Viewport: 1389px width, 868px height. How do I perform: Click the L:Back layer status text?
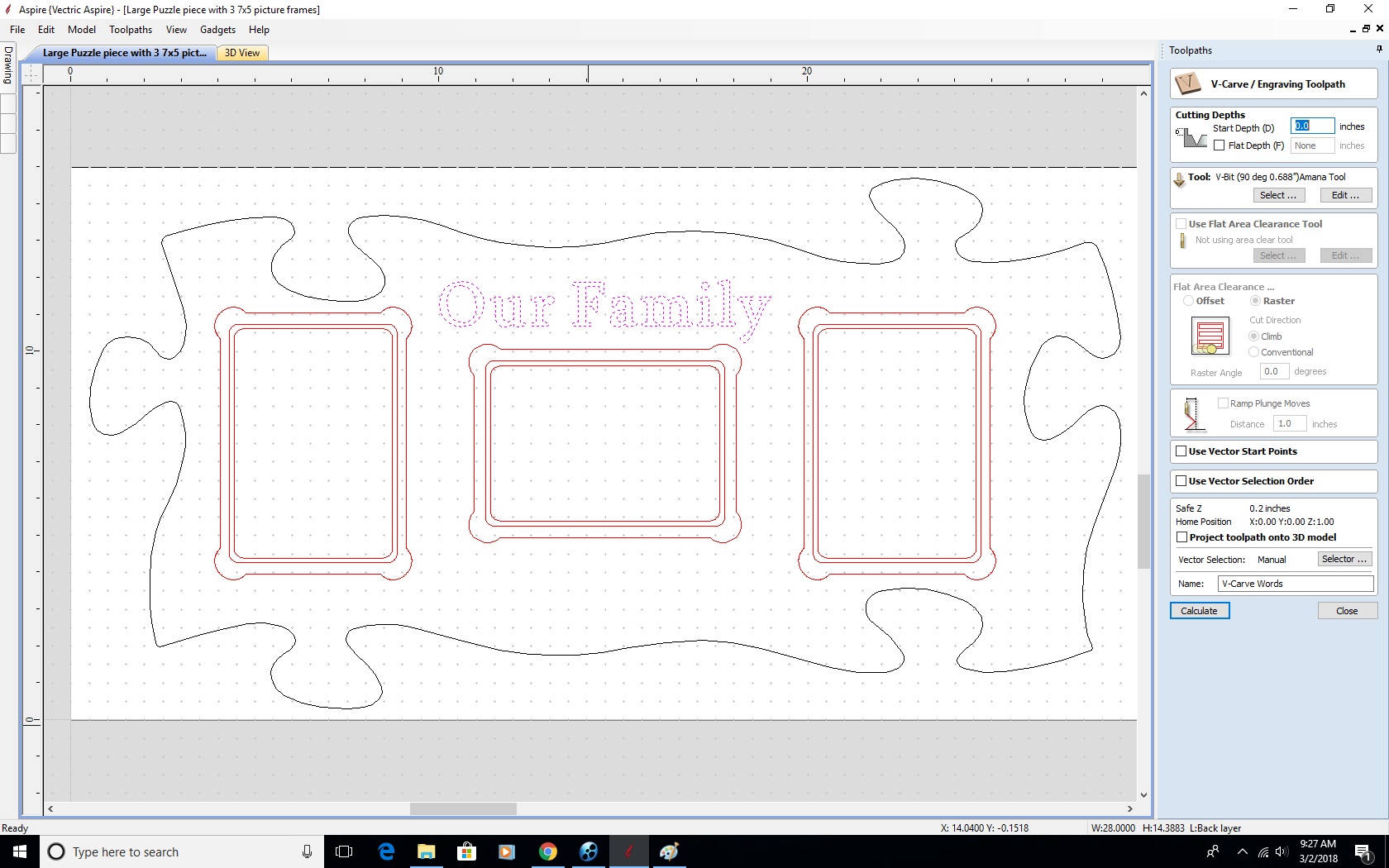pyautogui.click(x=1215, y=828)
